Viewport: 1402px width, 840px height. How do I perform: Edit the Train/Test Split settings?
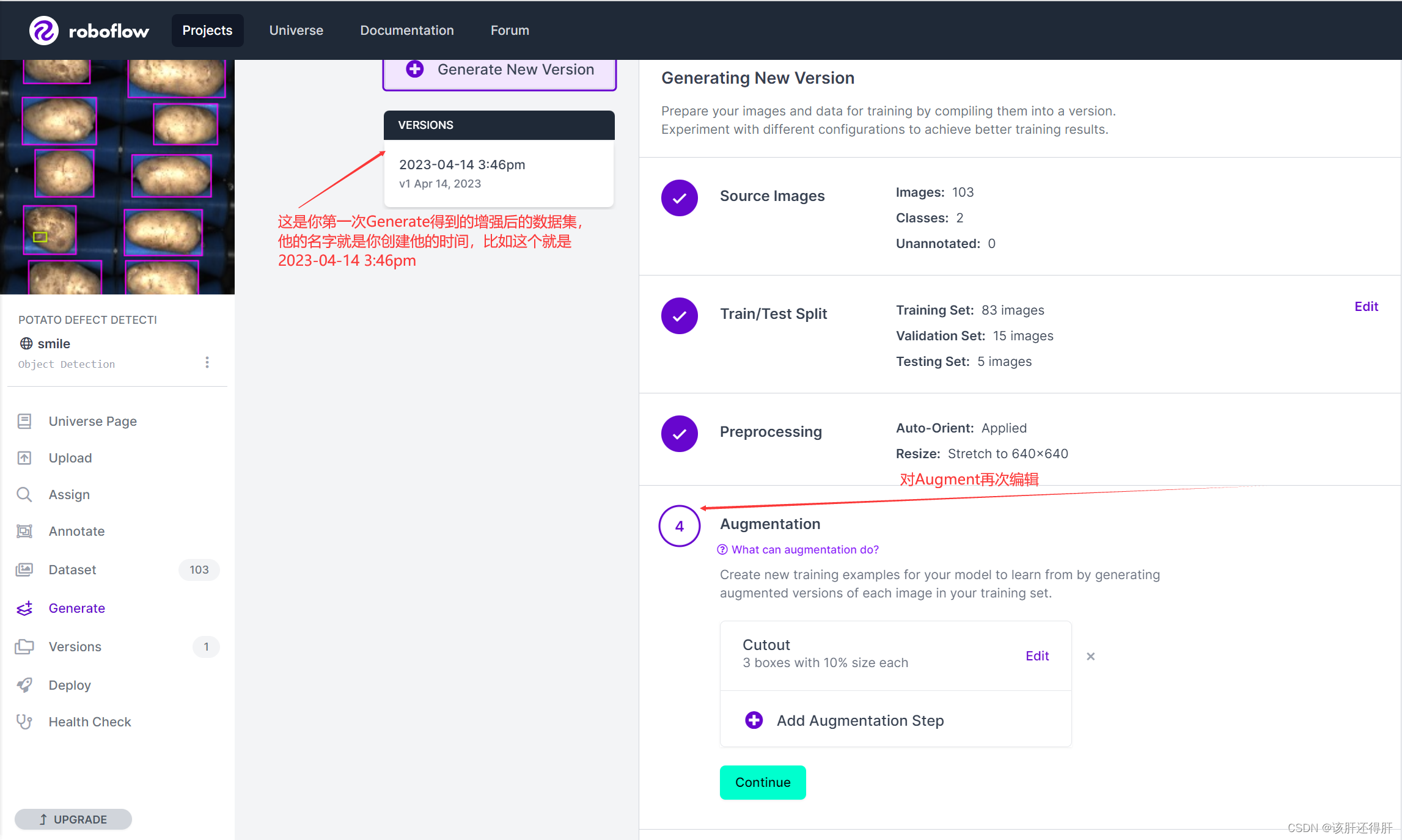pyautogui.click(x=1366, y=307)
